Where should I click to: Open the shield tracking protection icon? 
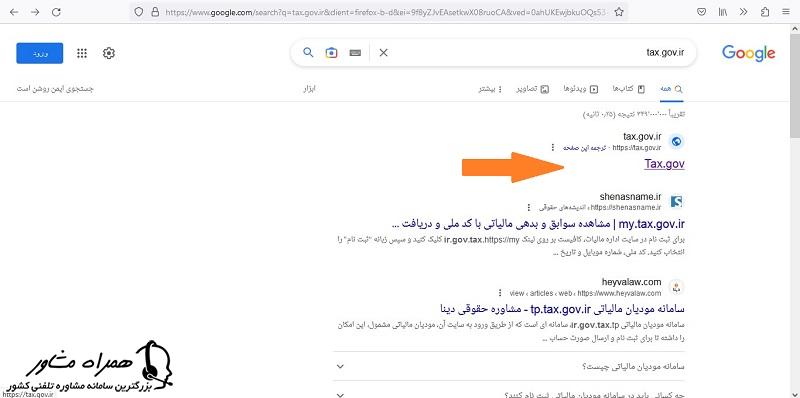point(139,12)
